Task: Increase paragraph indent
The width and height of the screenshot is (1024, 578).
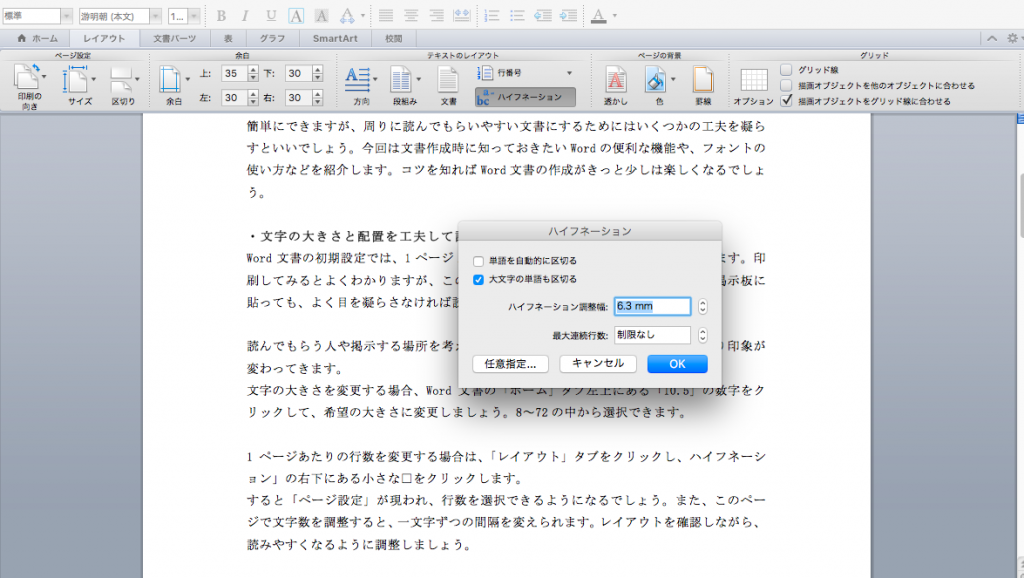Action: [x=568, y=16]
